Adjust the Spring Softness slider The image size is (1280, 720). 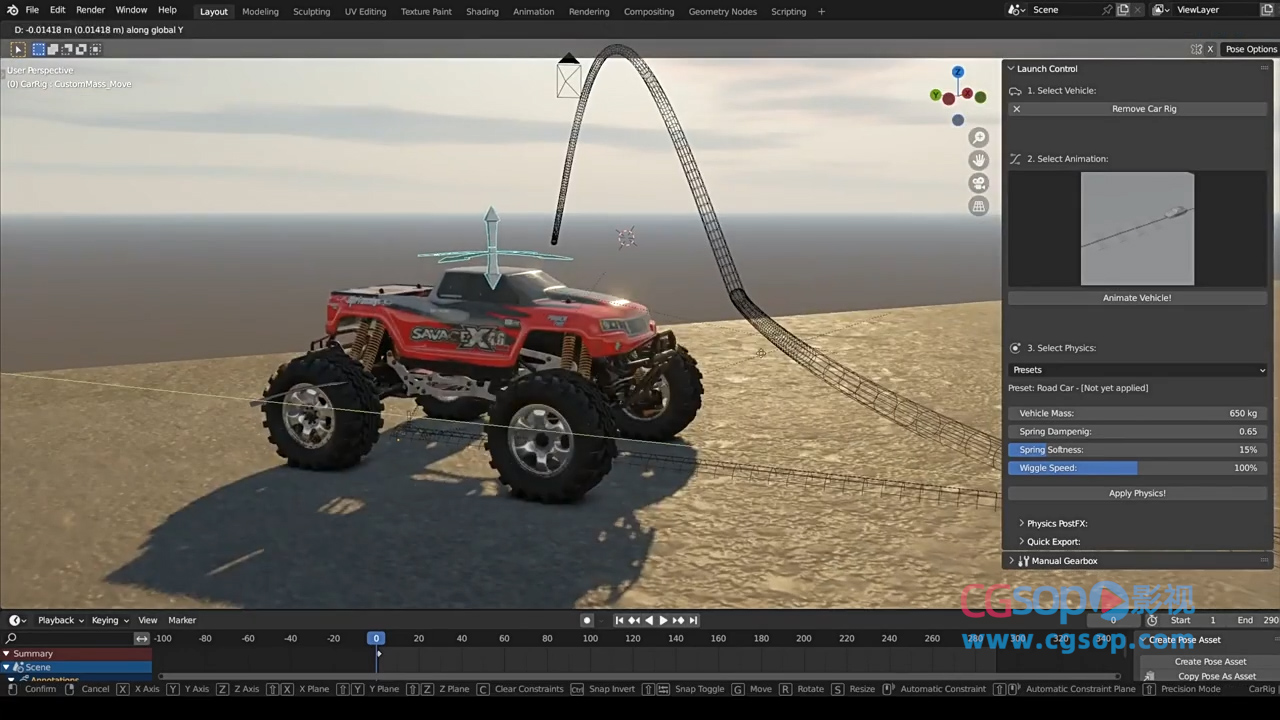[1137, 450]
